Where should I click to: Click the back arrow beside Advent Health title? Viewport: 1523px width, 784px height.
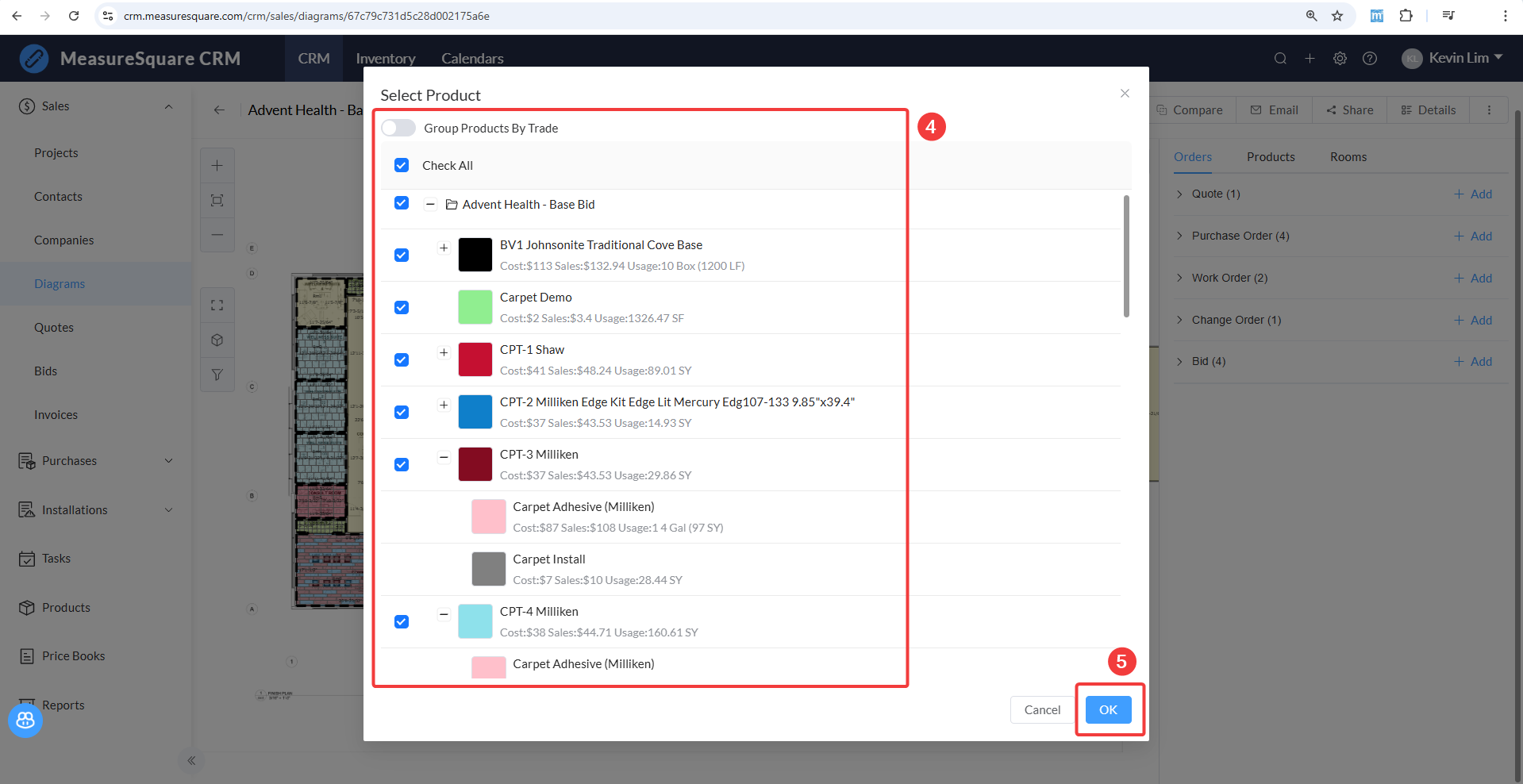[219, 110]
